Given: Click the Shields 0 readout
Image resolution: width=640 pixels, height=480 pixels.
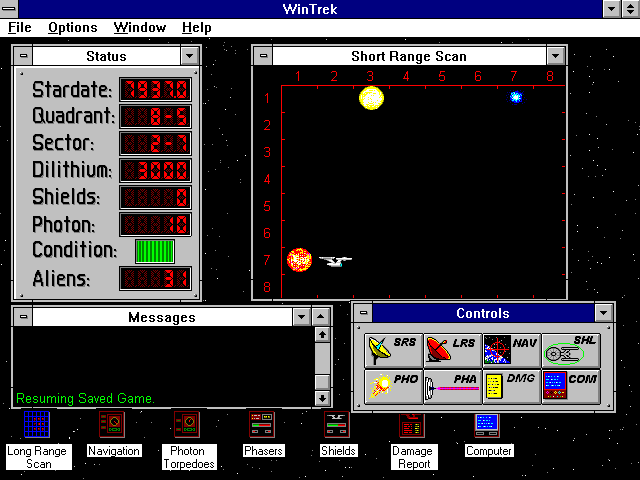Looking at the screenshot, I should coord(156,197).
